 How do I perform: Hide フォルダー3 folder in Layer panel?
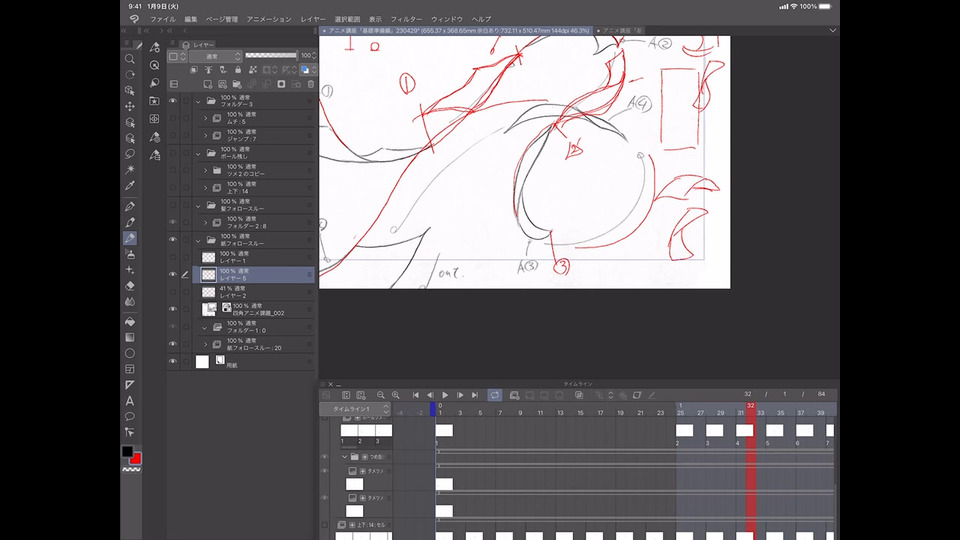pos(173,101)
